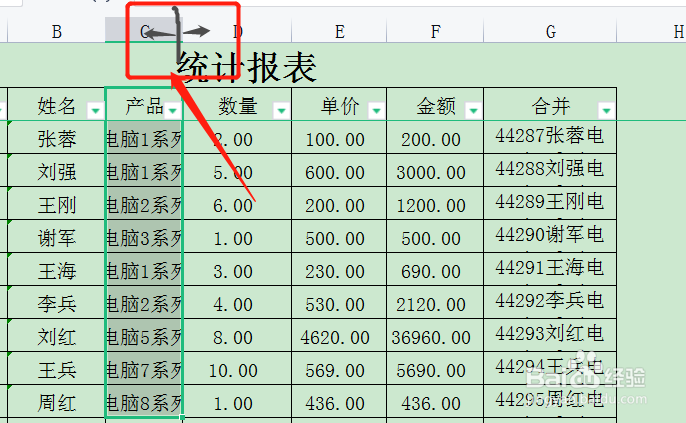Viewport: 686px width, 423px height.
Task: Open the 产品 column filter dropdown
Action: tap(173, 111)
